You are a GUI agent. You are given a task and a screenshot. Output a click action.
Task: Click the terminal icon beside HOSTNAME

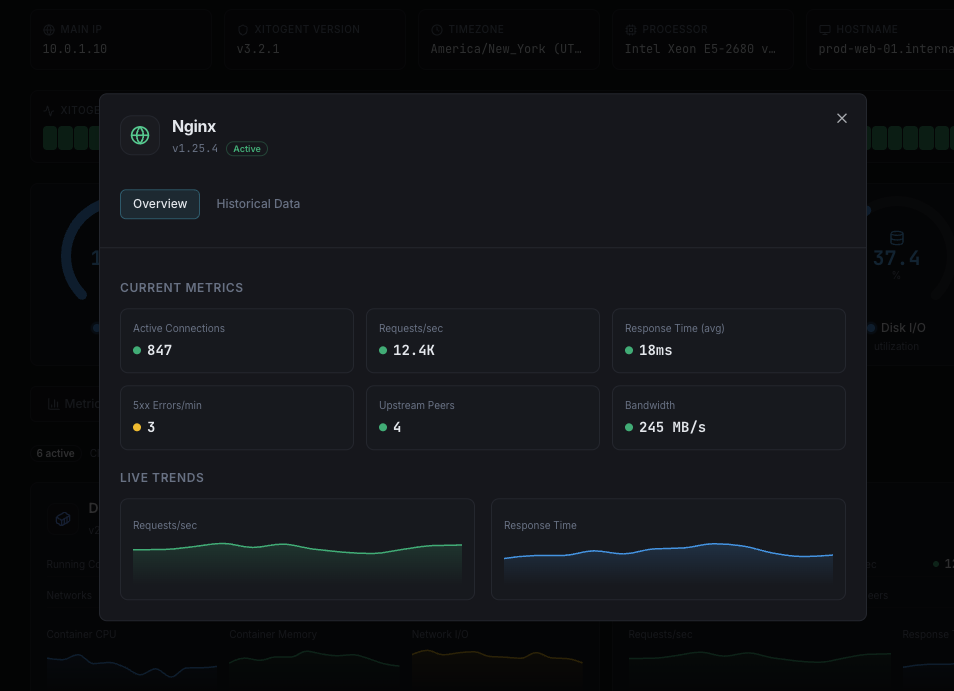(x=824, y=29)
